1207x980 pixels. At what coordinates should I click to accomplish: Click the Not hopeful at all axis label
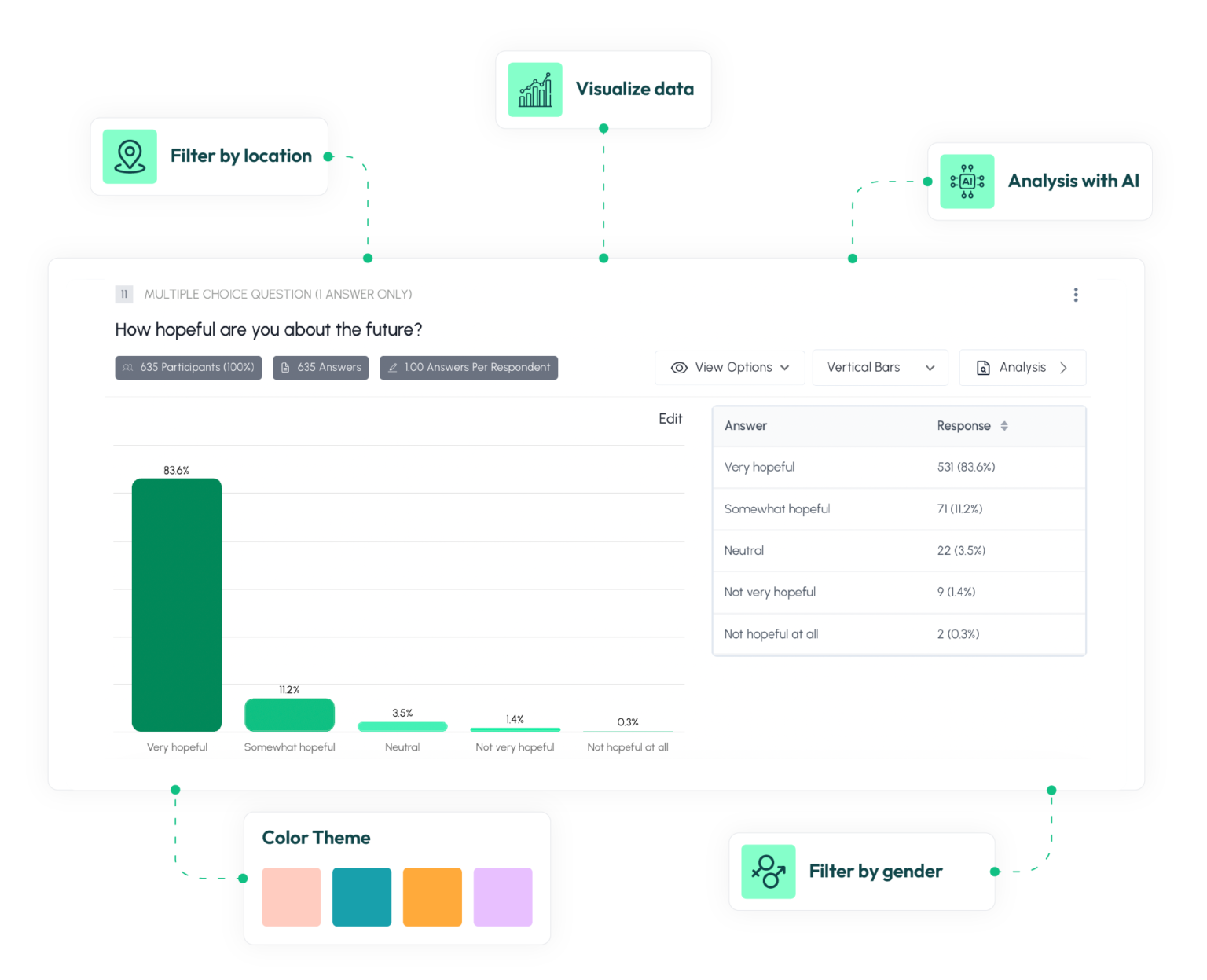[x=628, y=747]
